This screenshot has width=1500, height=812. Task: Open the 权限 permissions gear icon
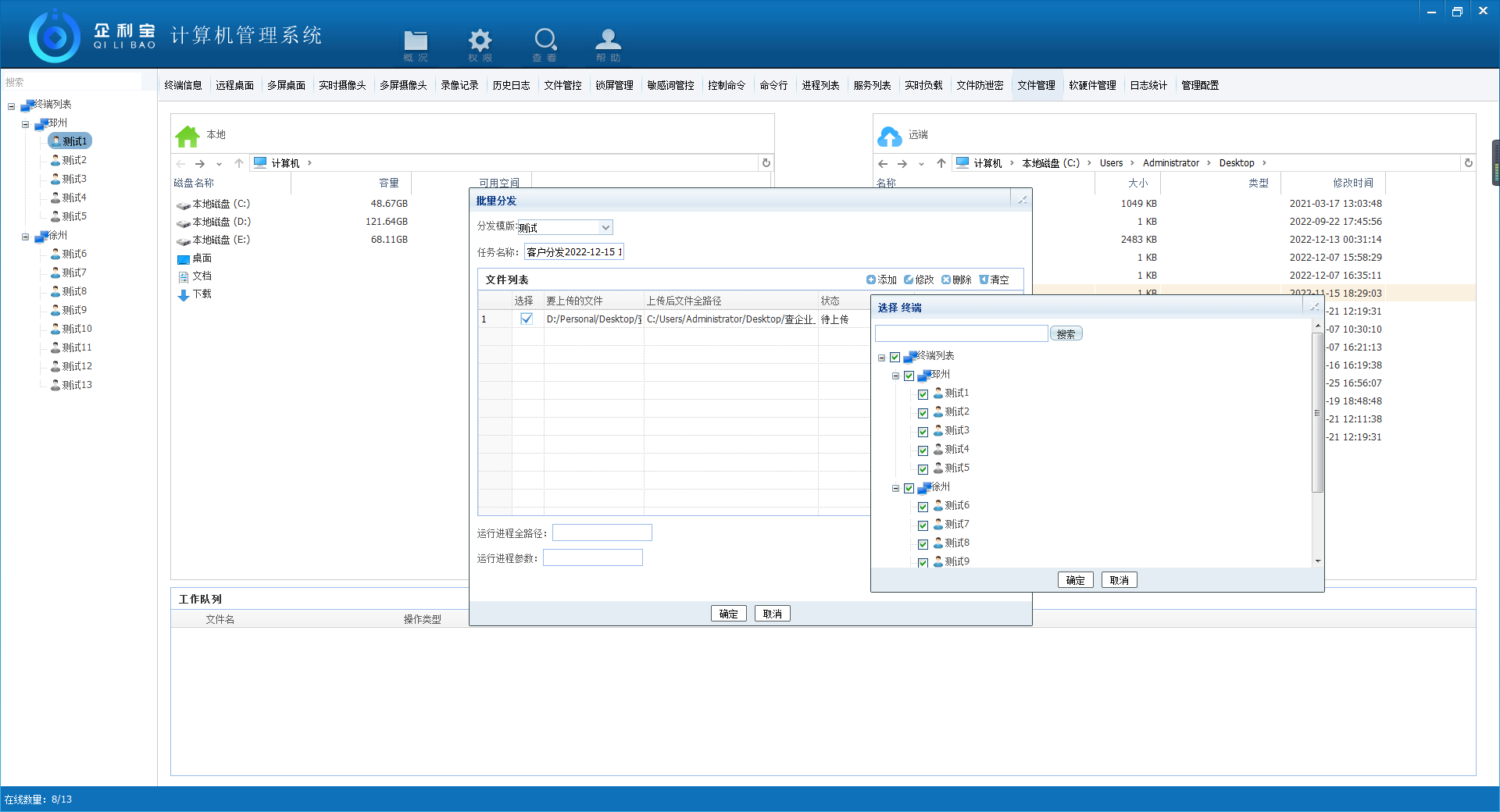point(480,41)
